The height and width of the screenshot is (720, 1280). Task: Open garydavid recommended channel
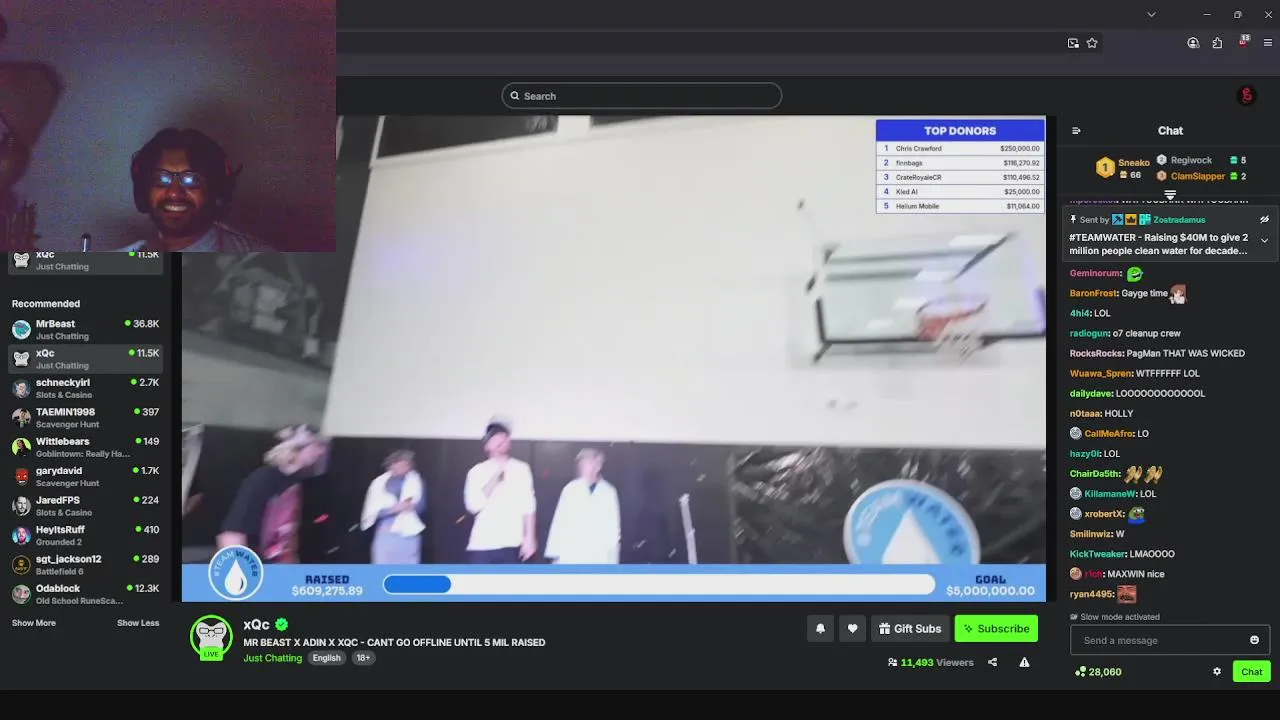click(x=85, y=477)
